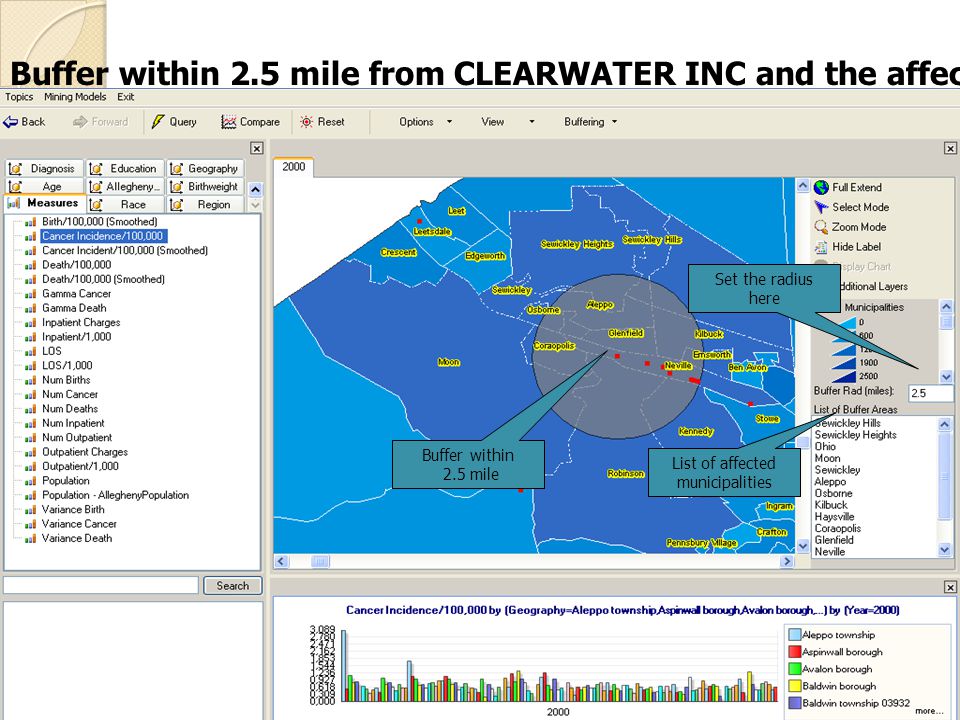Image resolution: width=960 pixels, height=720 pixels.
Task: Click the Kennedy label on map
Action: [696, 432]
